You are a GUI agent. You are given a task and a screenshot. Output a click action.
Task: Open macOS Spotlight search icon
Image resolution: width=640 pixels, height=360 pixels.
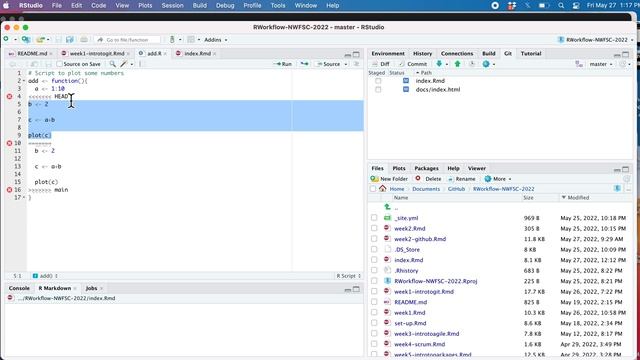click(x=561, y=5)
